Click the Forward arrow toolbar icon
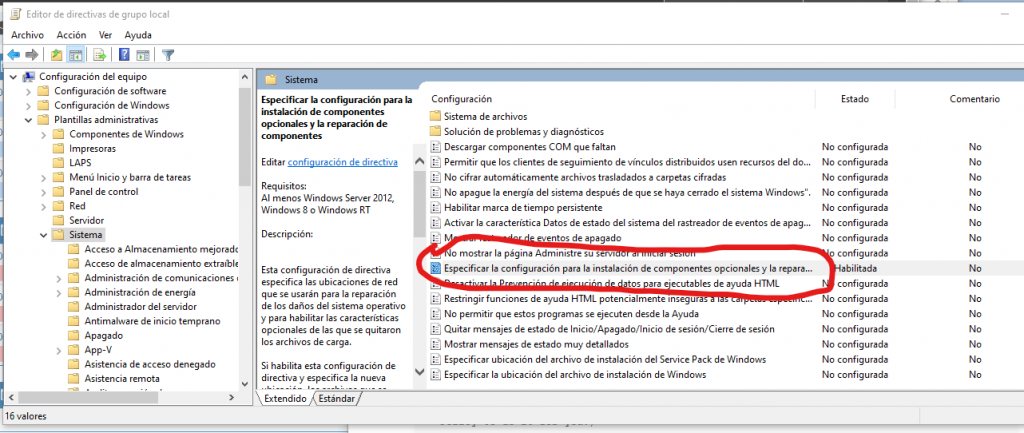 (32, 54)
